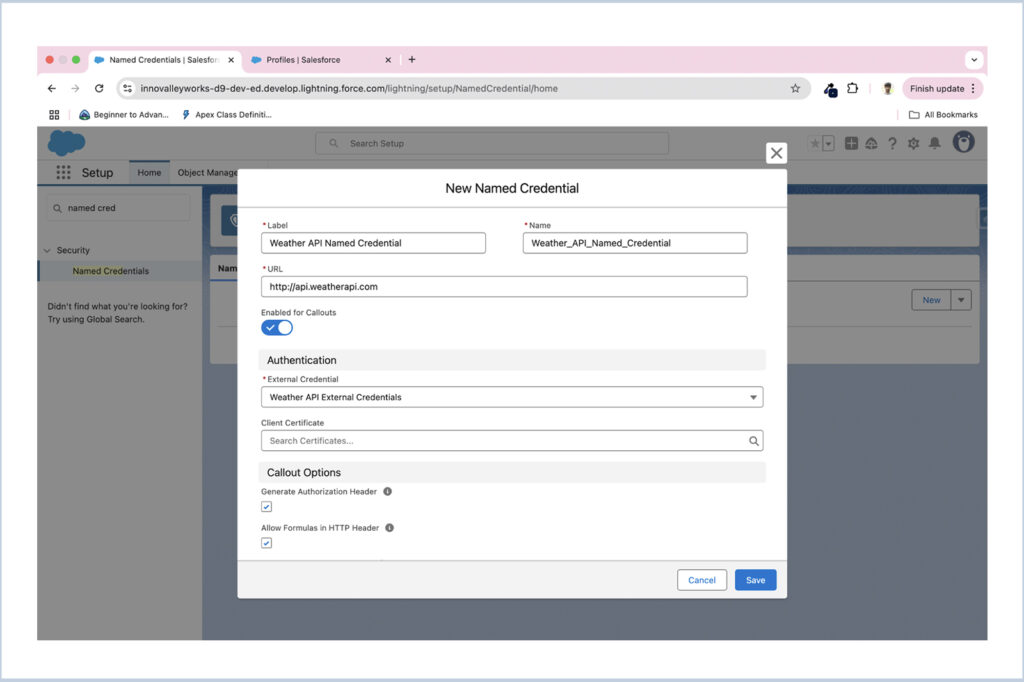Click the info icon for Generate Authorization Header

(387, 491)
